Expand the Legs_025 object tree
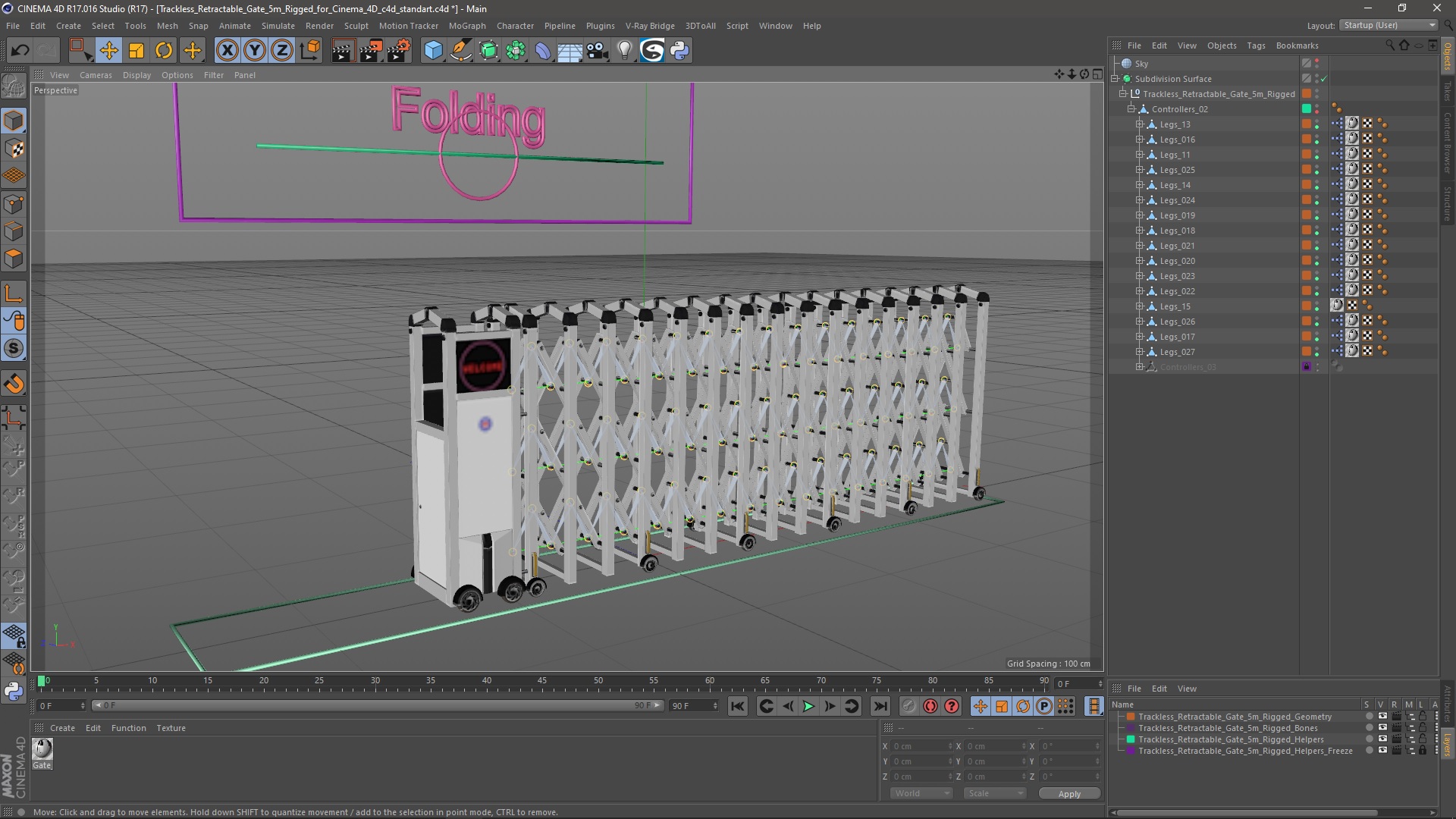The width and height of the screenshot is (1456, 819). [x=1139, y=170]
